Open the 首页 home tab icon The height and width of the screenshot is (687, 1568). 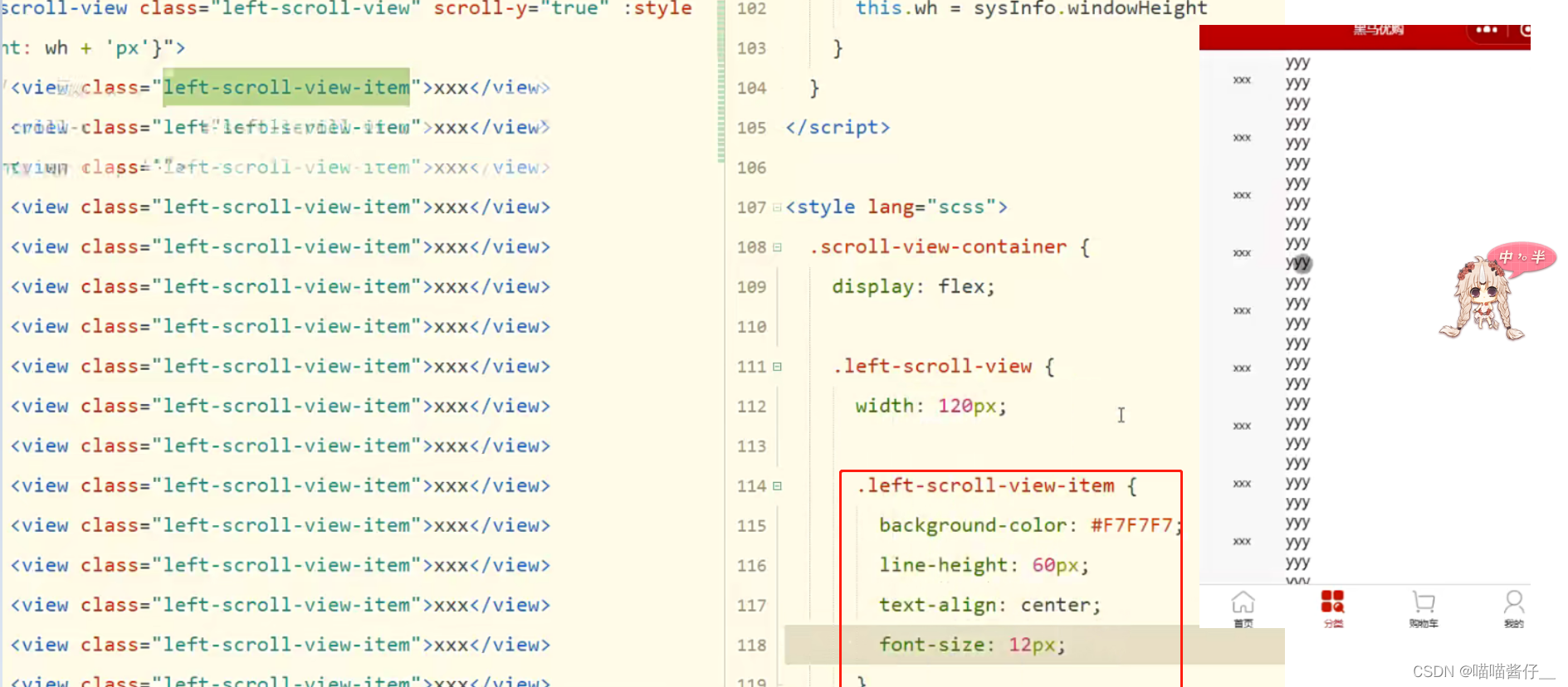click(1243, 602)
